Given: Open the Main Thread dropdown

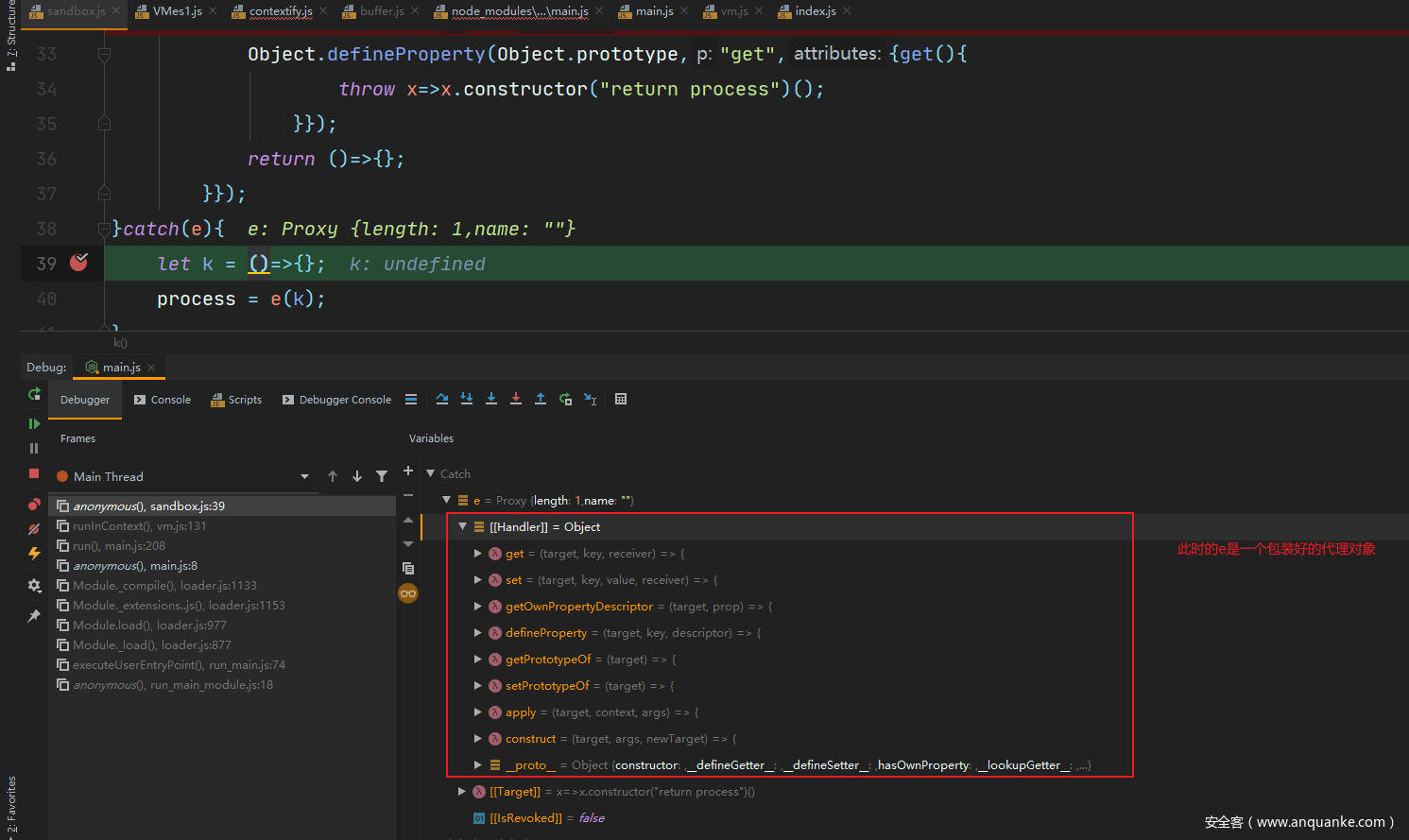Looking at the screenshot, I should 304,477.
